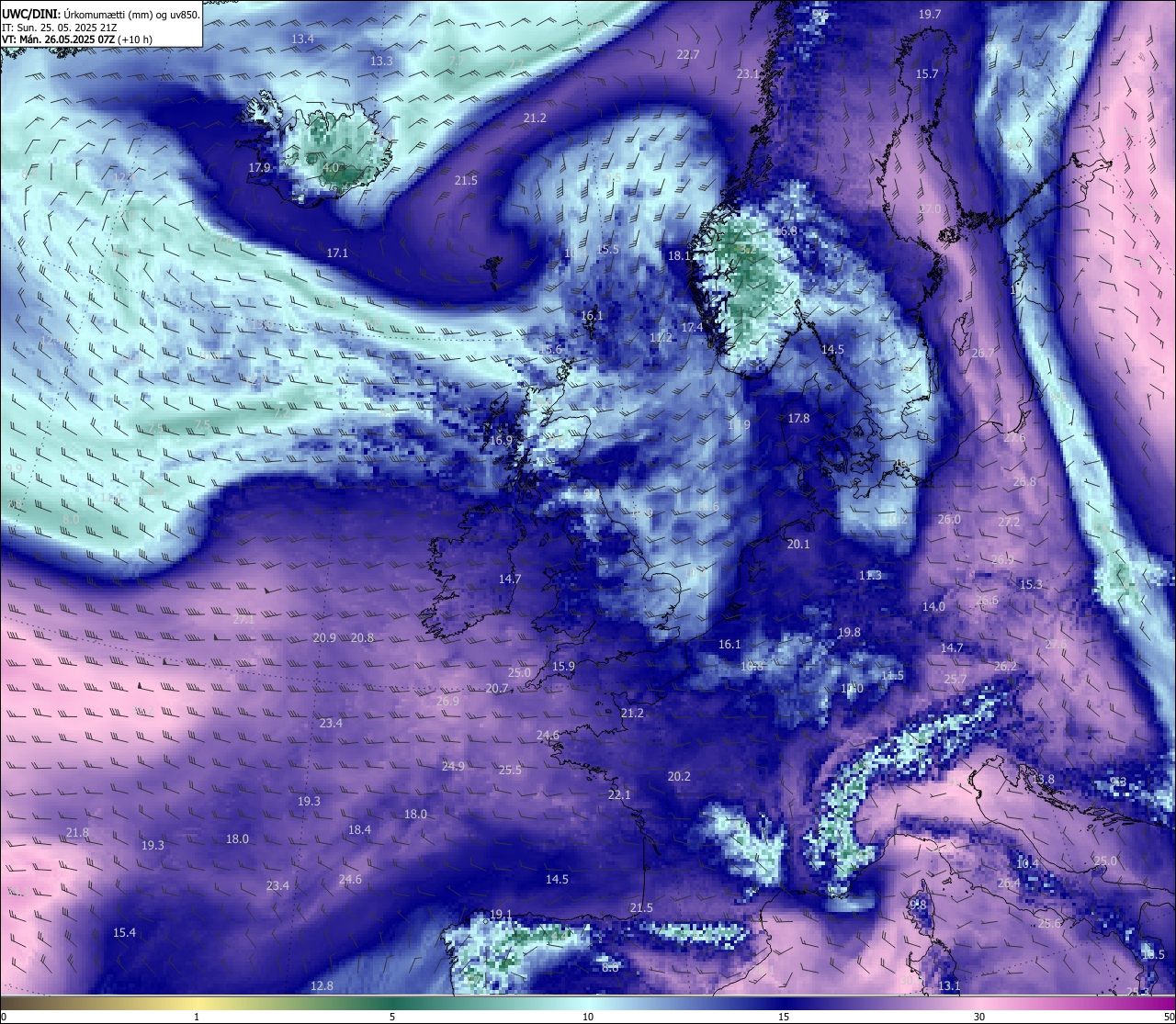Click the 20.1 value over northern Germany
Viewport: 1176px width, 1024px height.
(798, 545)
